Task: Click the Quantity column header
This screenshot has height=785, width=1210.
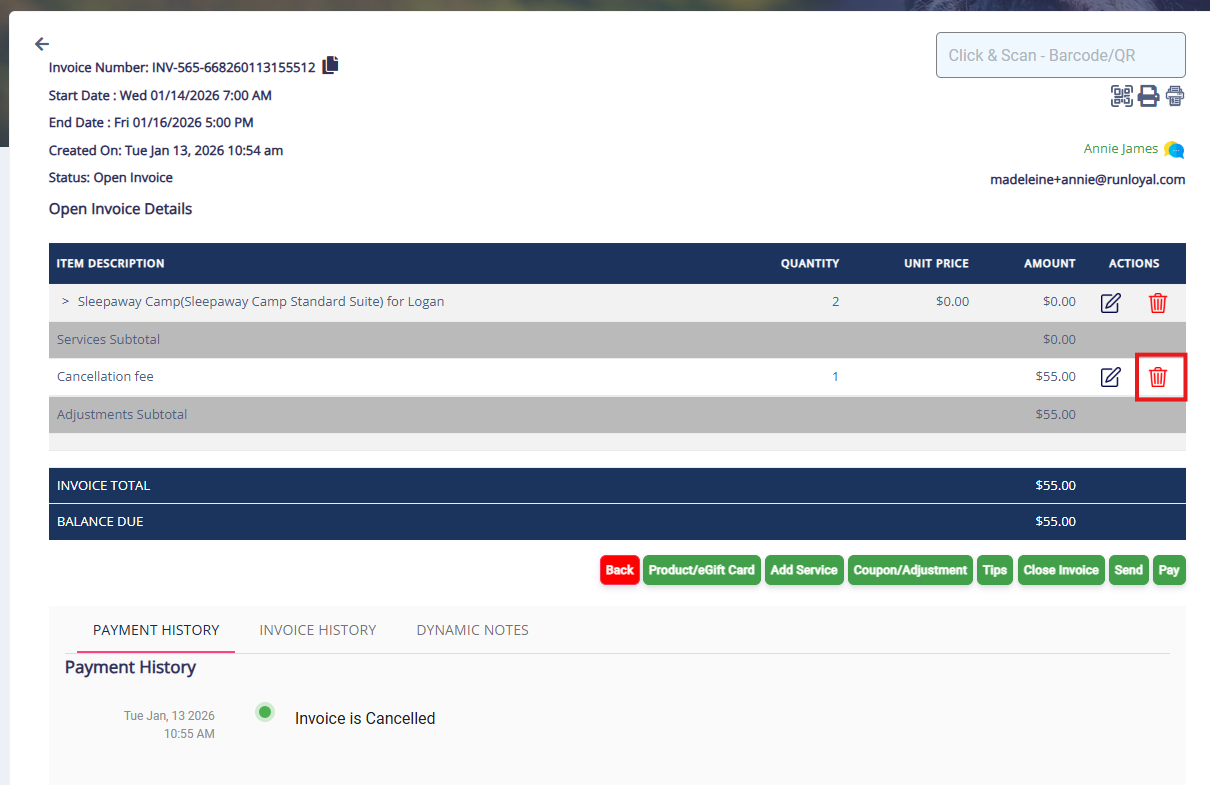Action: click(810, 264)
